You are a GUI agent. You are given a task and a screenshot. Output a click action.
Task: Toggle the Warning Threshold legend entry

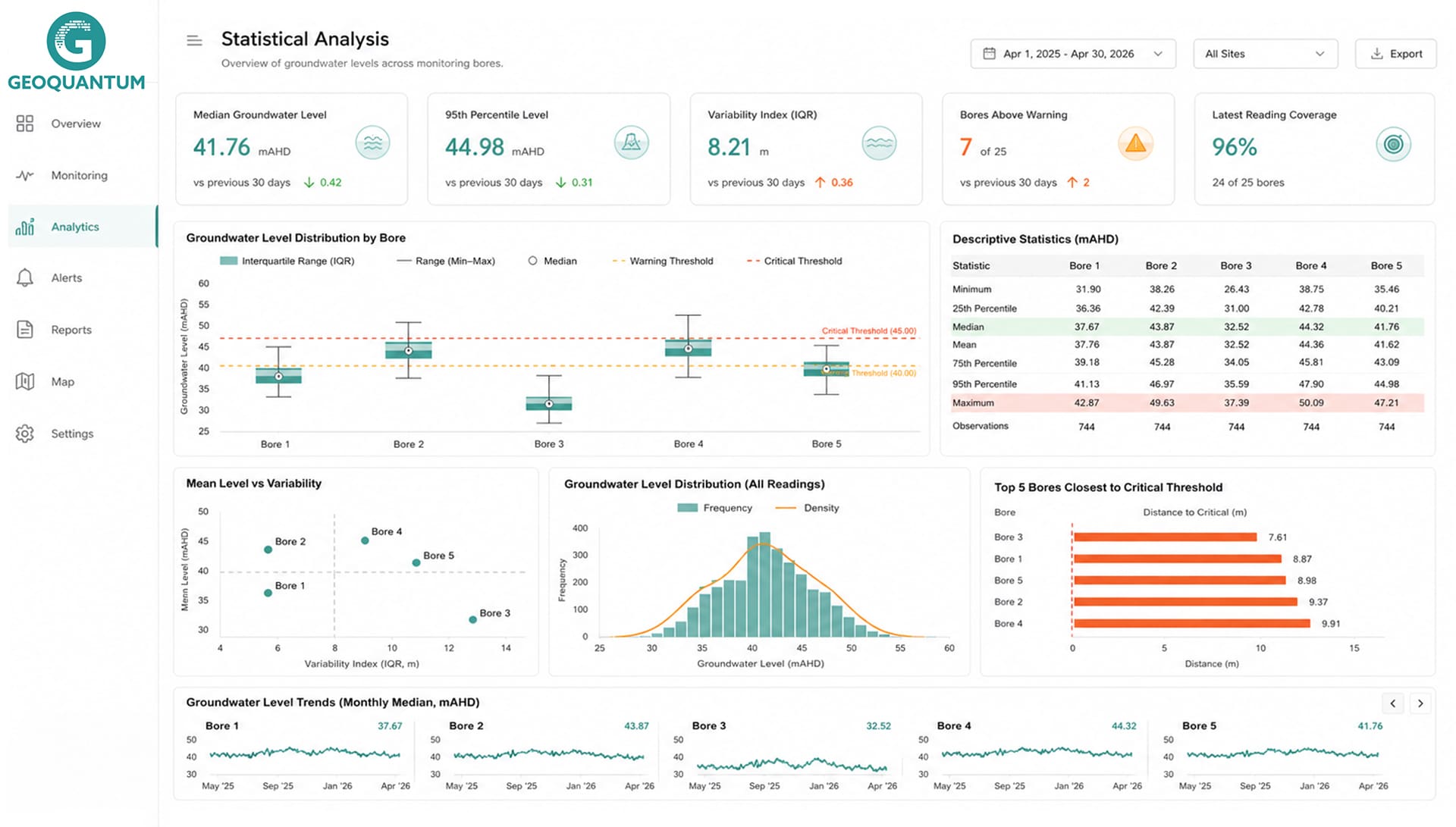coord(662,261)
